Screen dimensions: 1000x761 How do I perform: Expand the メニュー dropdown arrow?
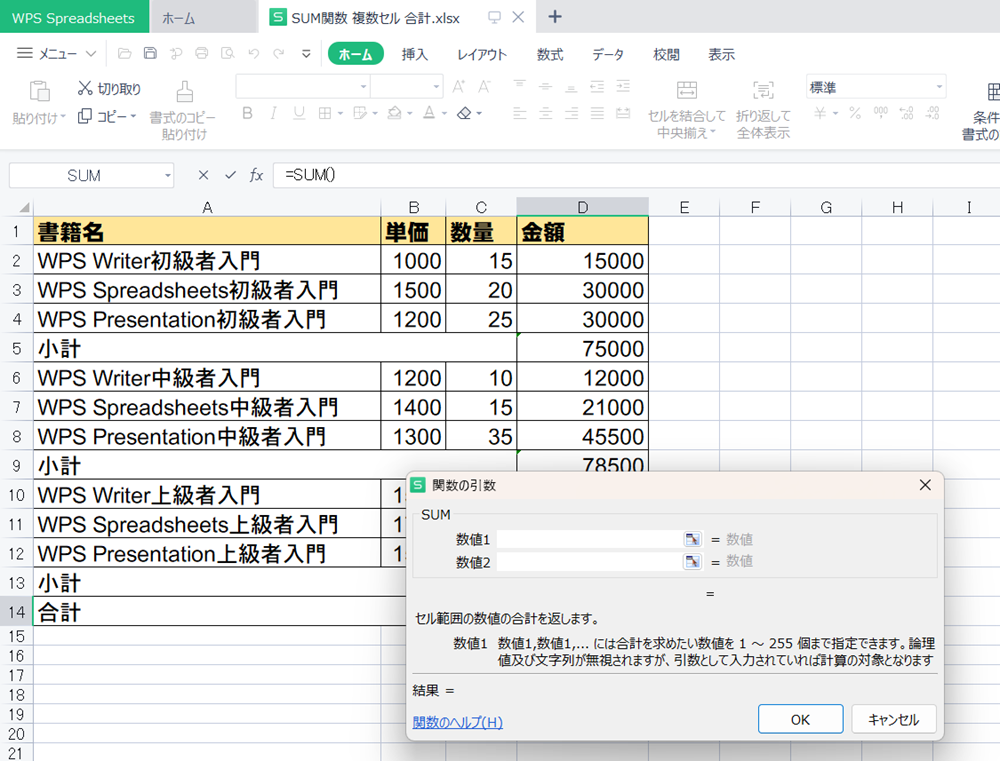tap(91, 54)
